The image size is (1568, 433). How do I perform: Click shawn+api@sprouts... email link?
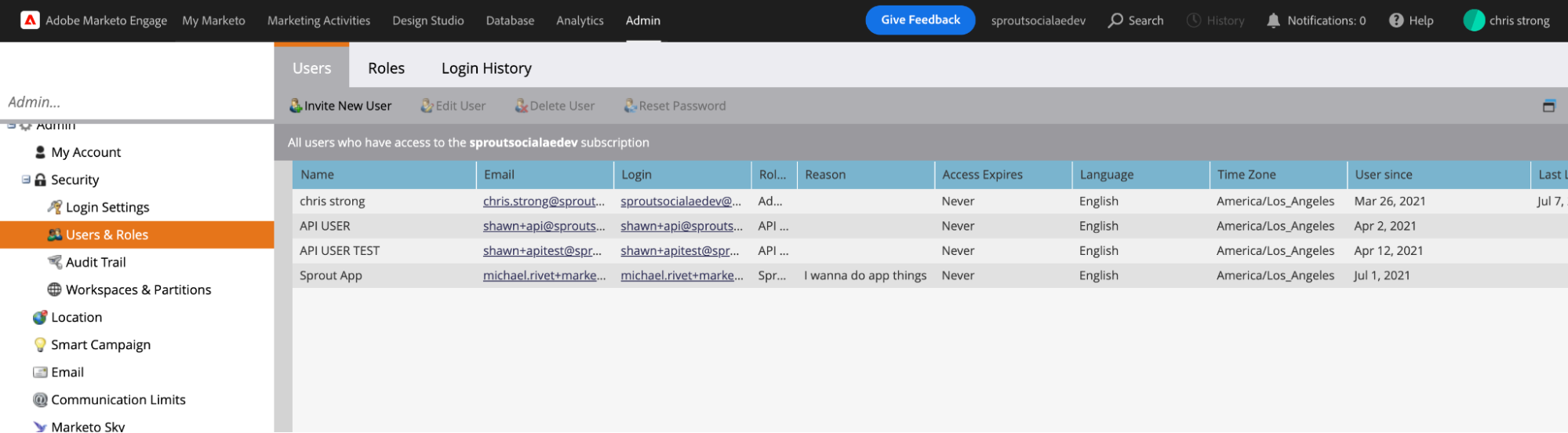click(544, 226)
